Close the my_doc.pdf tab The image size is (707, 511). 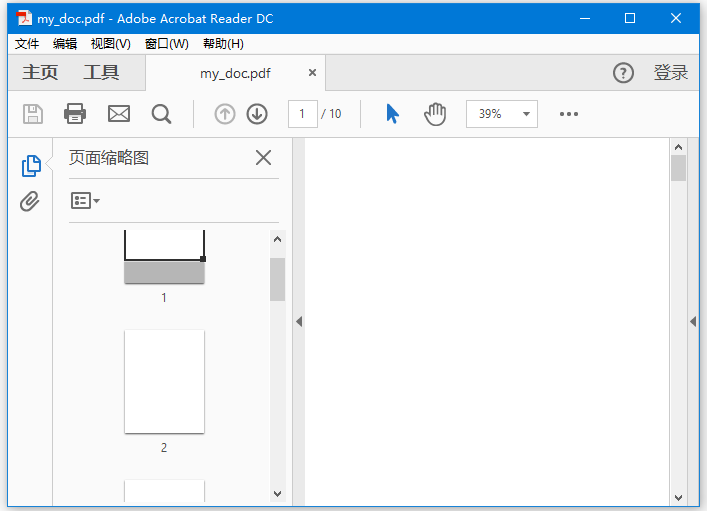point(312,73)
